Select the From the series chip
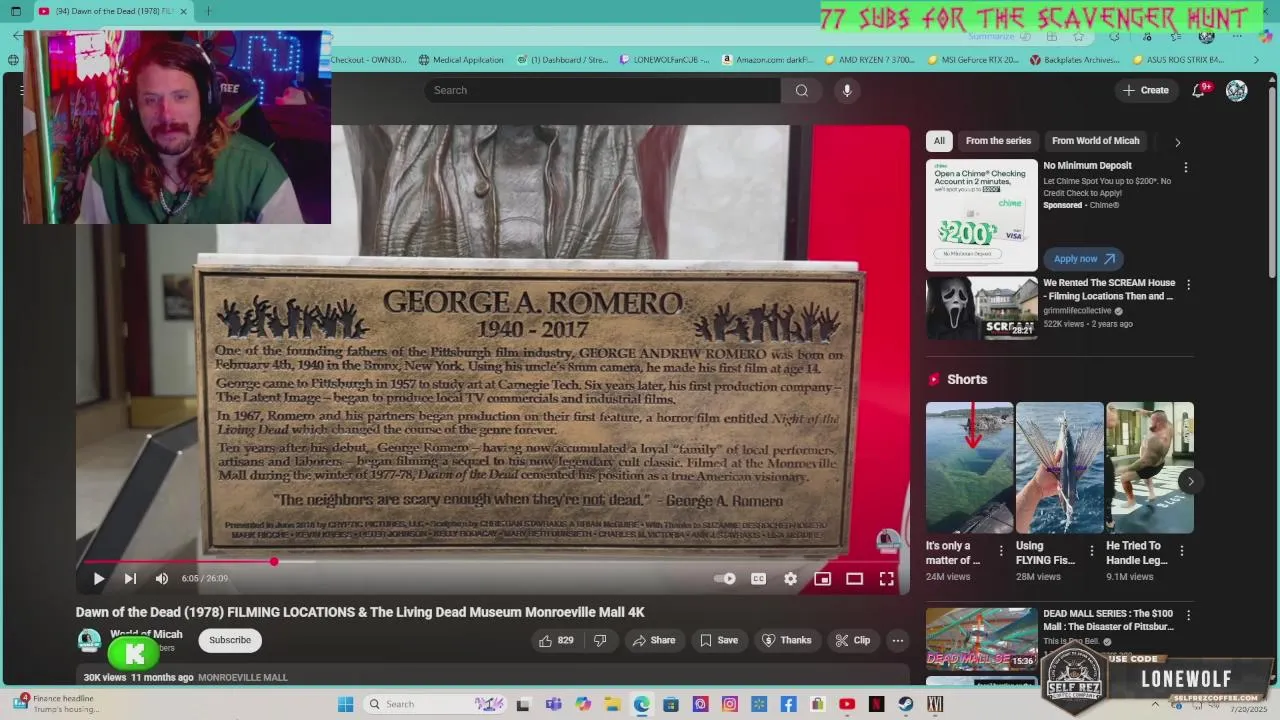Image resolution: width=1280 pixels, height=720 pixels. click(998, 141)
